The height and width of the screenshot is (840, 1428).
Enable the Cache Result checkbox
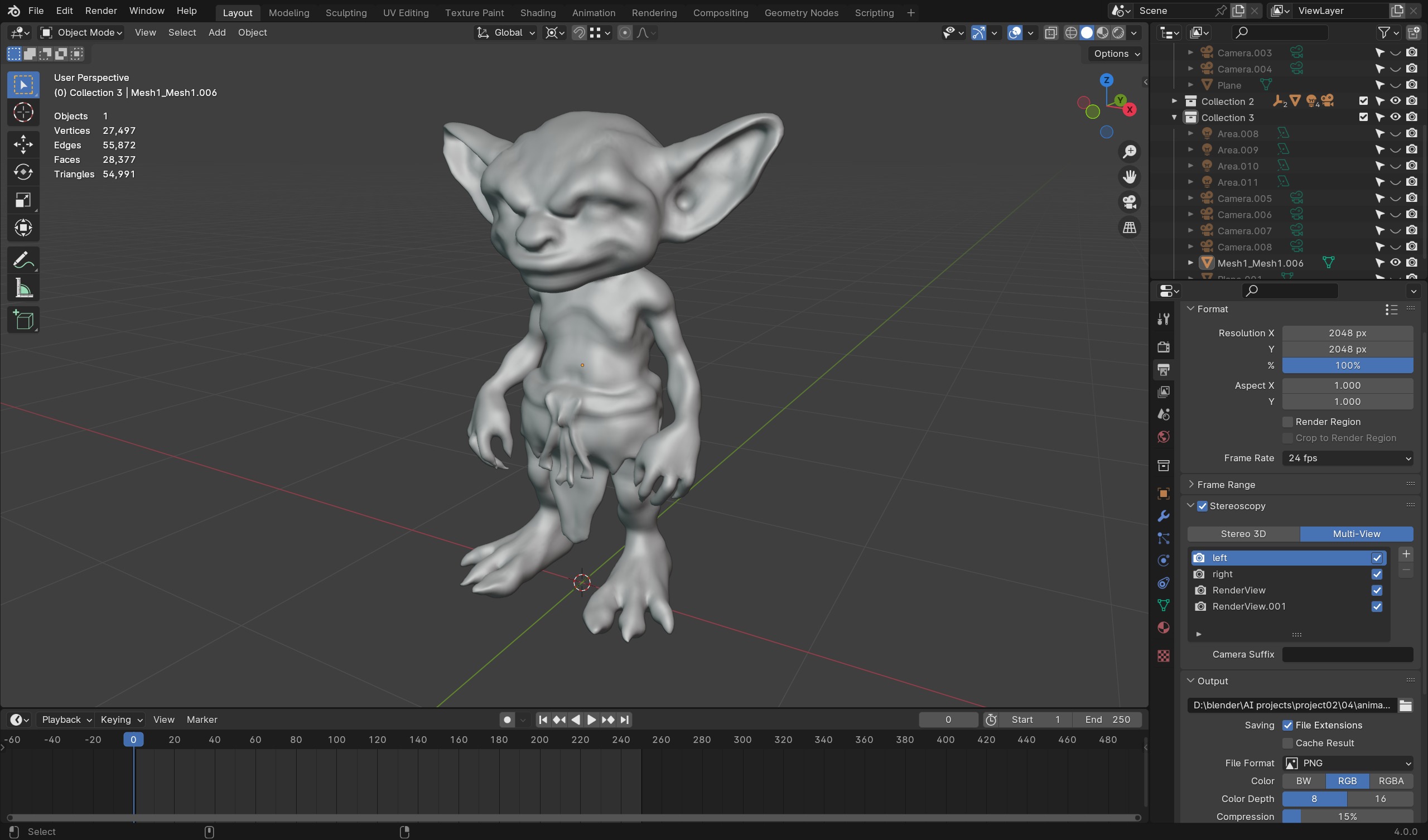pos(1287,743)
